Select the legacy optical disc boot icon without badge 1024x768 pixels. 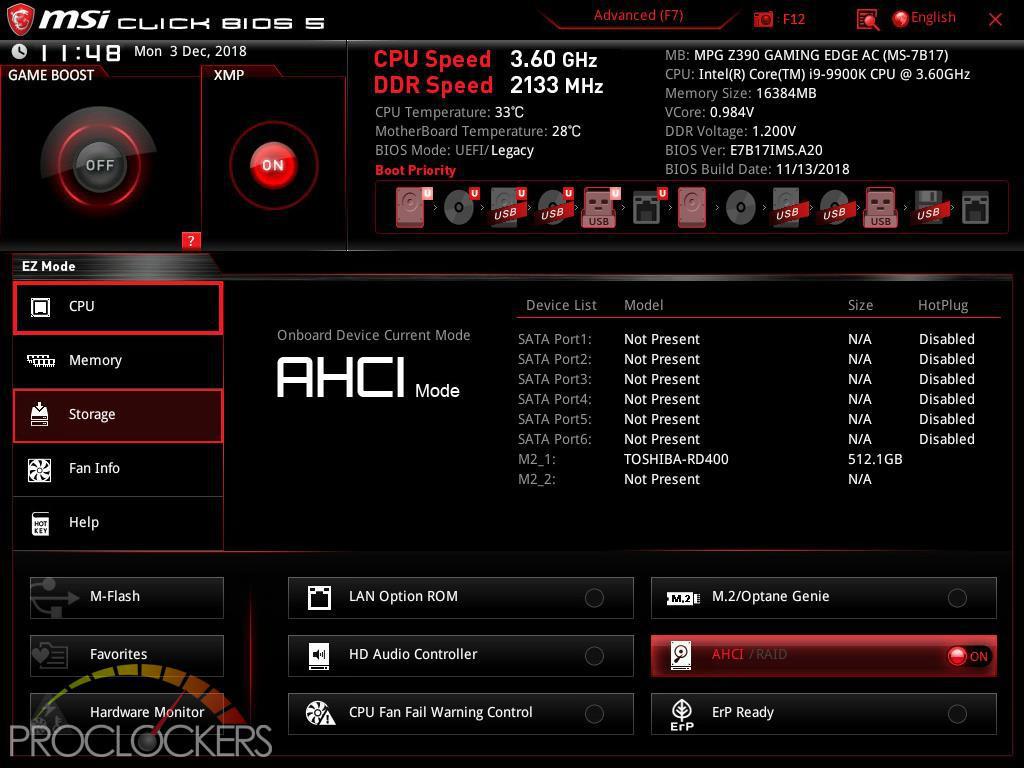pos(741,208)
